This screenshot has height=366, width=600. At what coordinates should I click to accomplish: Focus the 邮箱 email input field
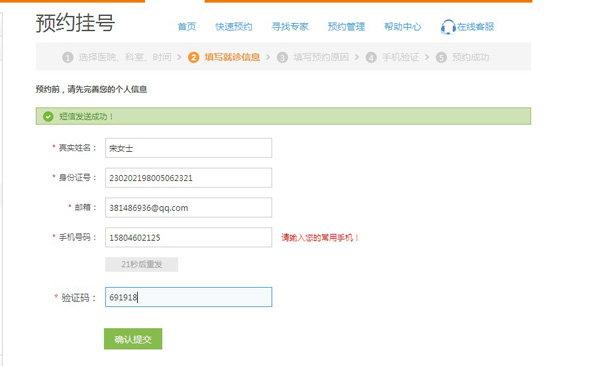(189, 208)
